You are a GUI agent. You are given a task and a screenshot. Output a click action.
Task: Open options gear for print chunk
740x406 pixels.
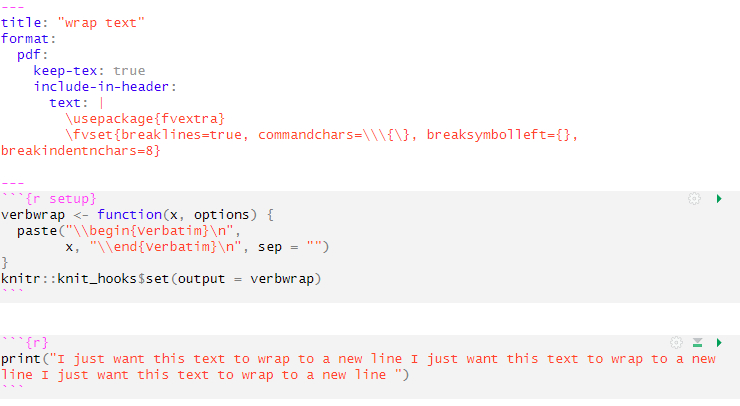pos(676,343)
